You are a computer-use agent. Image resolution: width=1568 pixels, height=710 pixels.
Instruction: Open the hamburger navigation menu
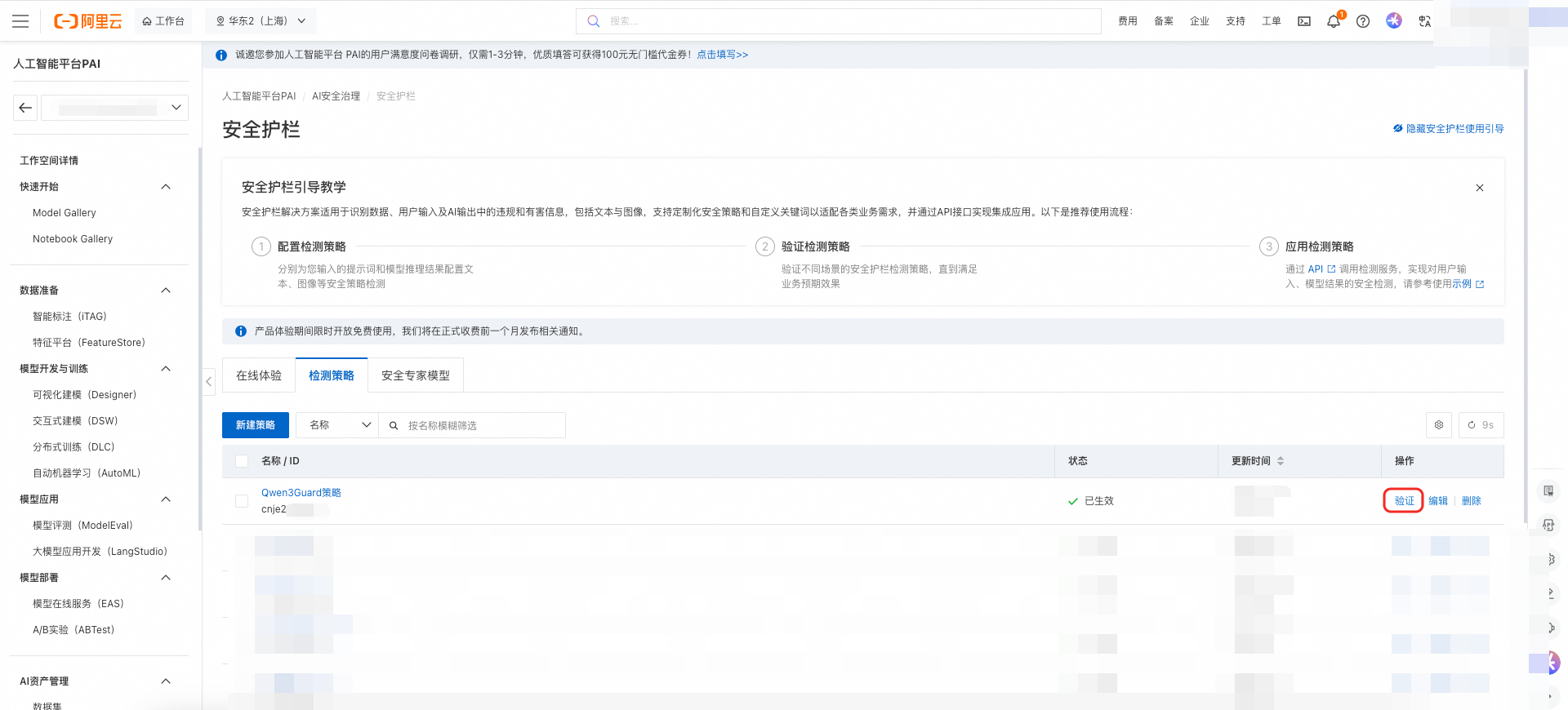click(20, 21)
